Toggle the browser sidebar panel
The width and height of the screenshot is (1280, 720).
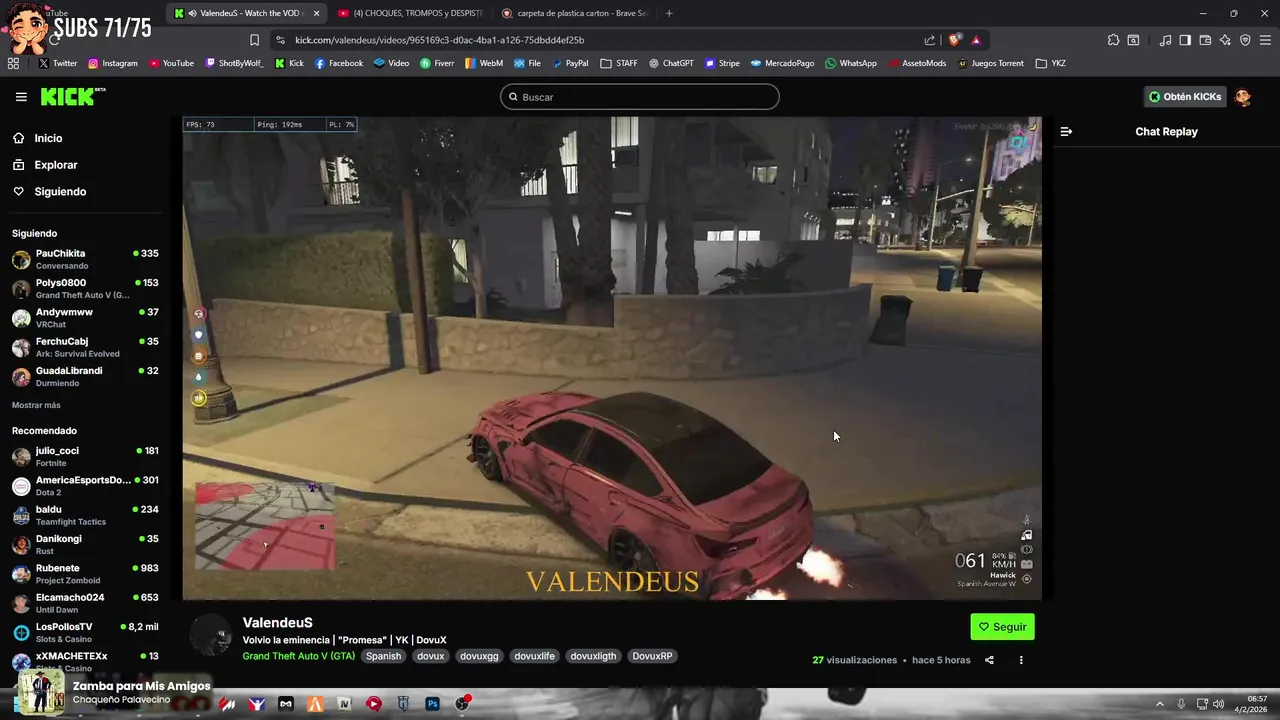pyautogui.click(x=1185, y=40)
